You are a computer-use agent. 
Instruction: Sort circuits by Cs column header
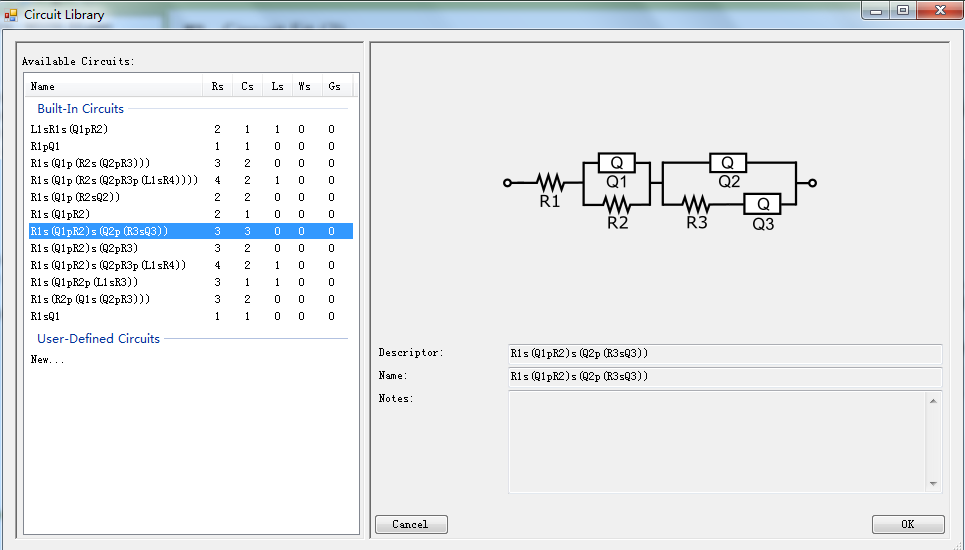247,87
